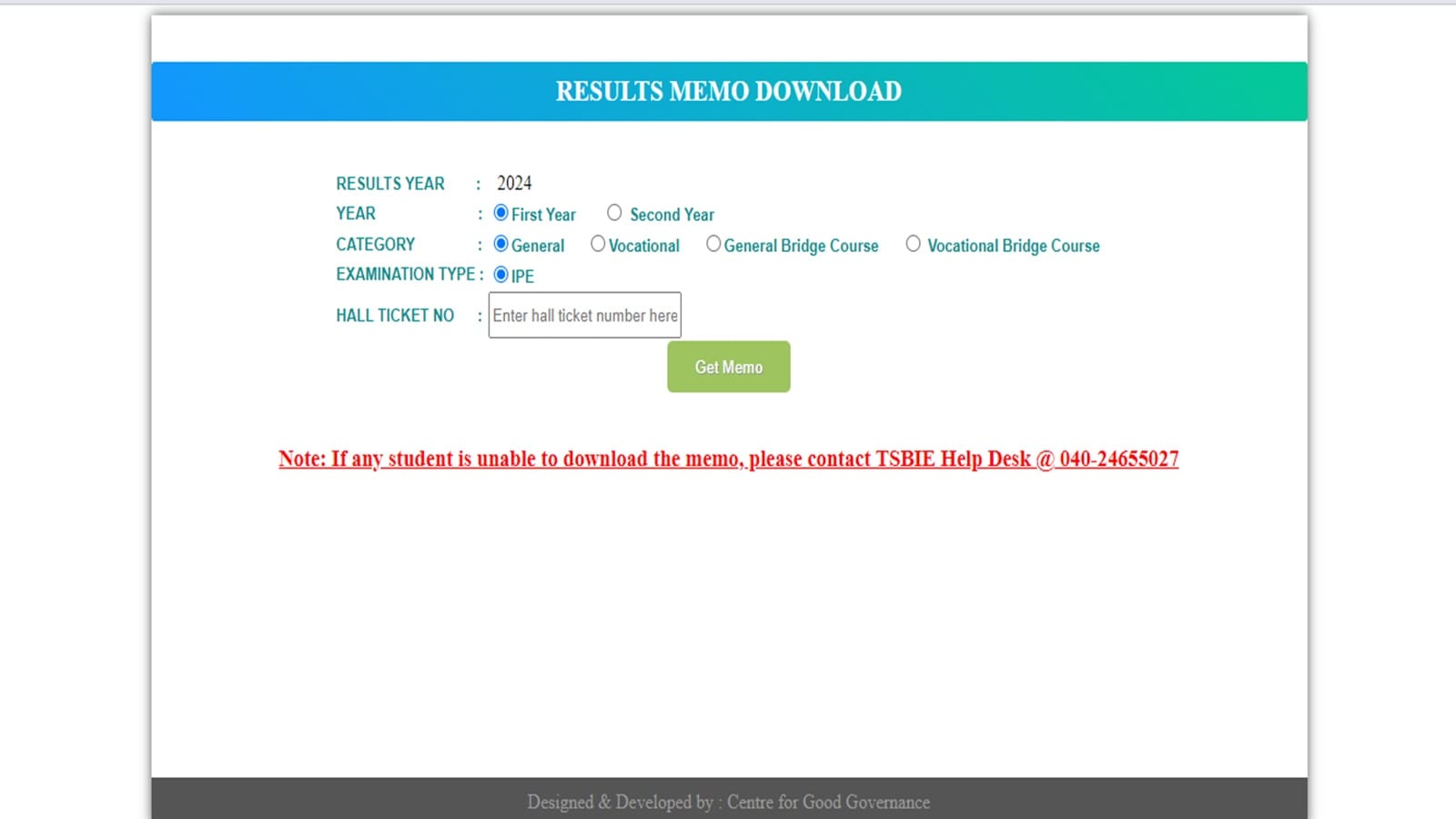Select the Second Year radio button

(x=614, y=212)
